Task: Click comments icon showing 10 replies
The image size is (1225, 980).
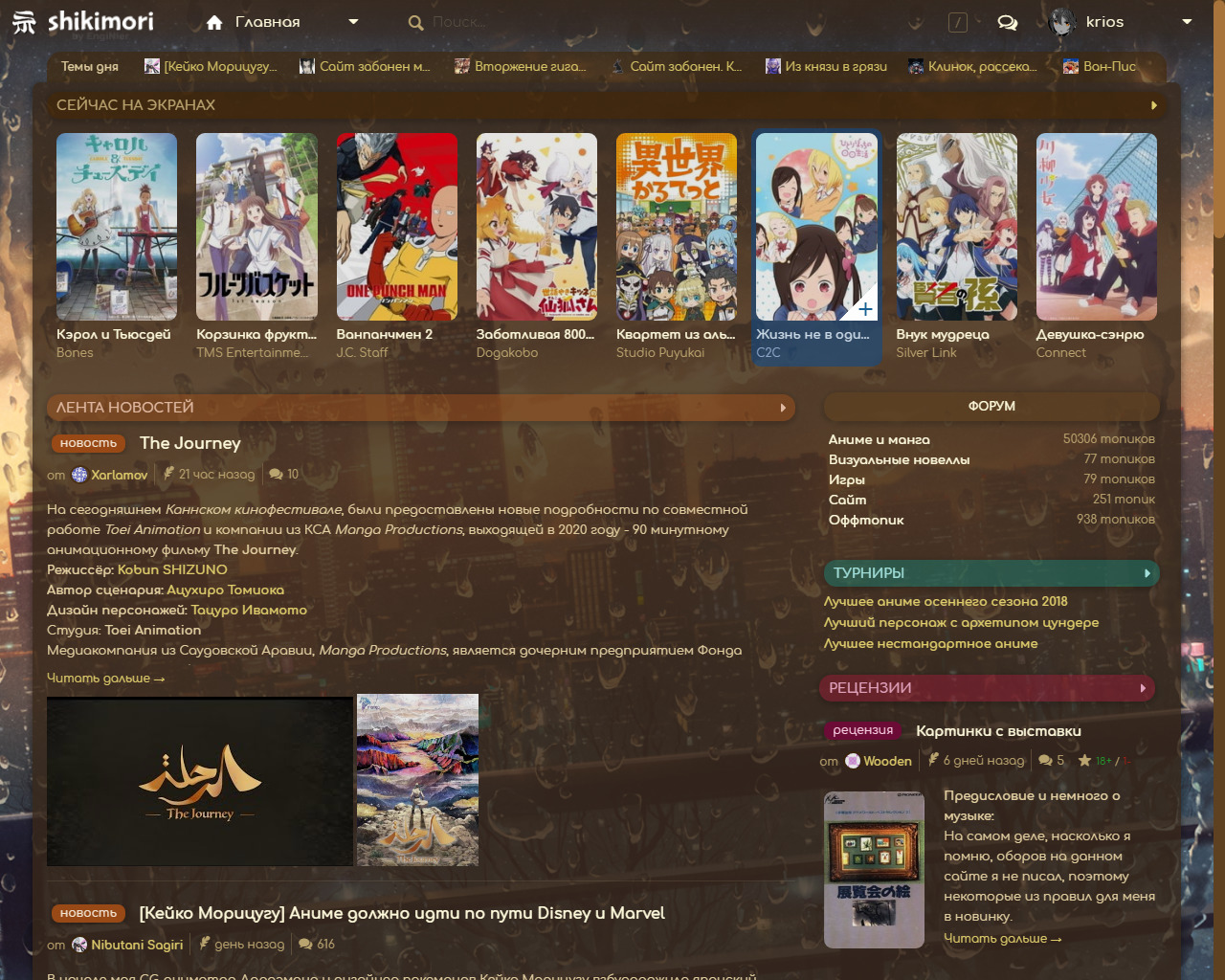Action: (276, 474)
